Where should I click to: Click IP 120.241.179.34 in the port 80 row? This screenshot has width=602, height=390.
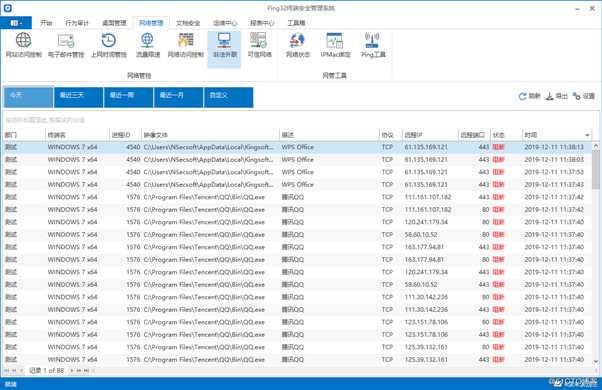pos(426,222)
